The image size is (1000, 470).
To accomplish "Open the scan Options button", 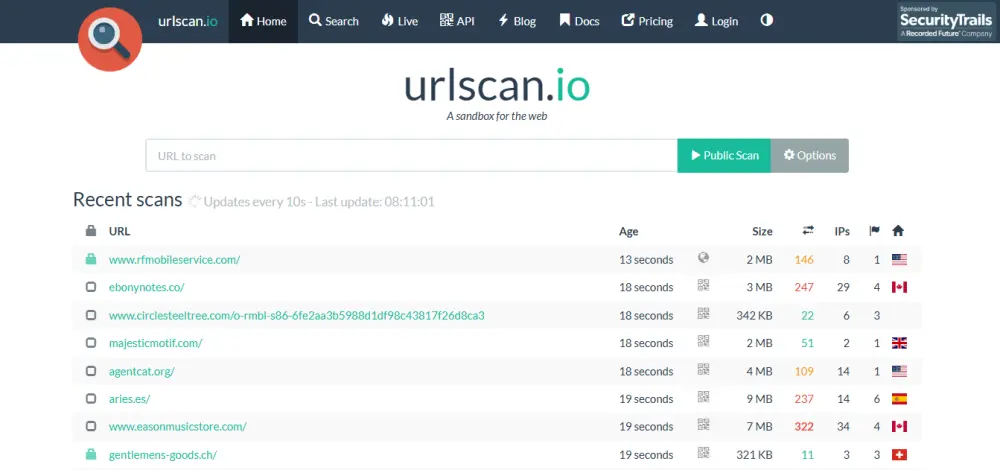I will pyautogui.click(x=809, y=156).
